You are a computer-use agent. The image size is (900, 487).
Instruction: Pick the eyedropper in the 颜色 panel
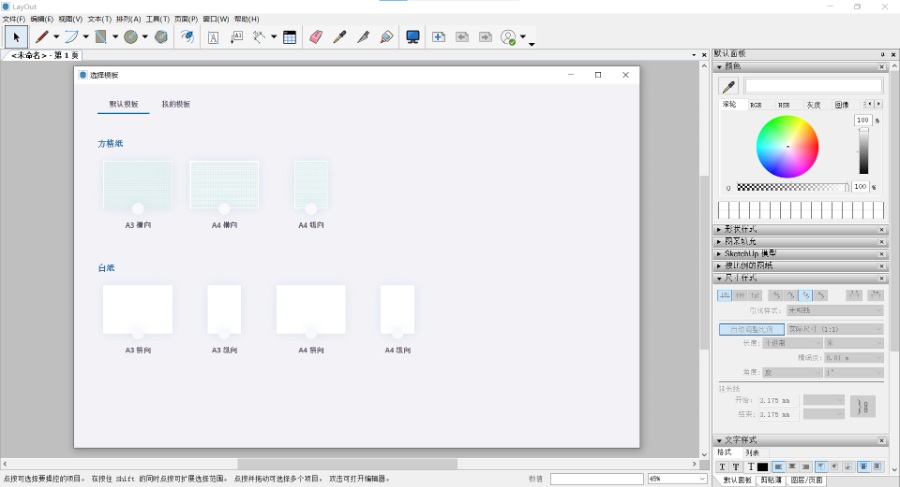point(729,87)
